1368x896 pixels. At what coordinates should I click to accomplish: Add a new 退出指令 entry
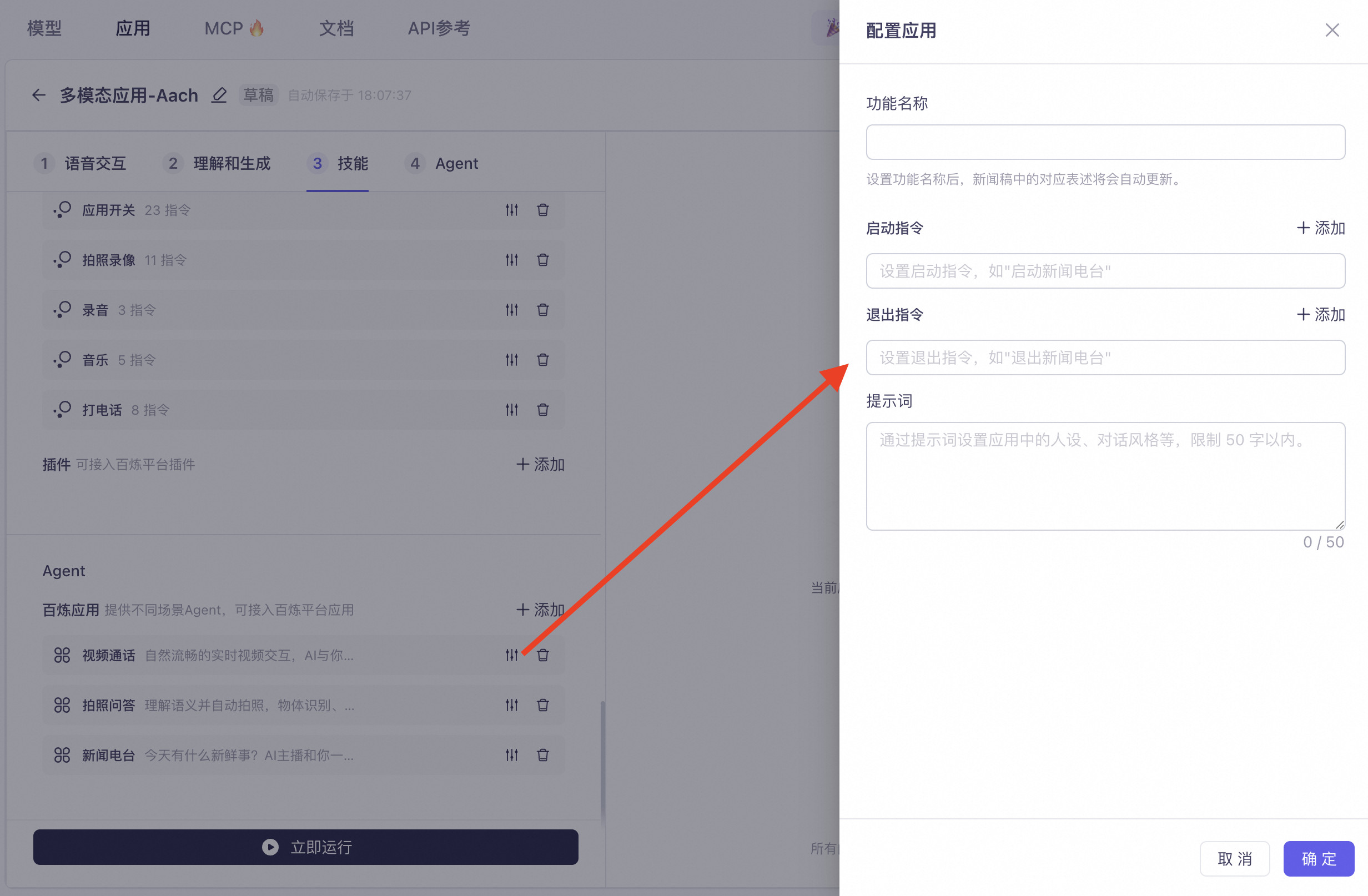(1320, 314)
